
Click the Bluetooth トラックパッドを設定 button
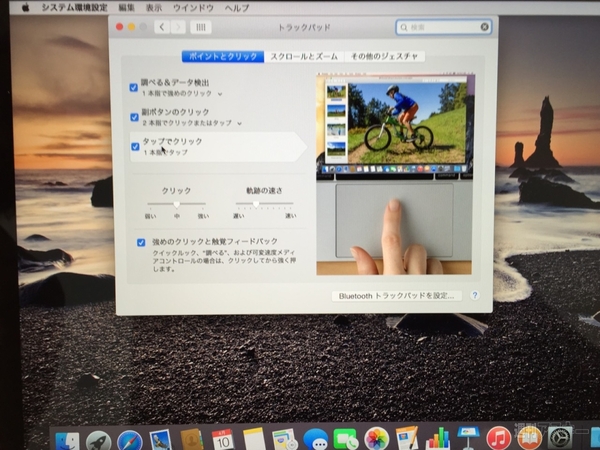[396, 296]
